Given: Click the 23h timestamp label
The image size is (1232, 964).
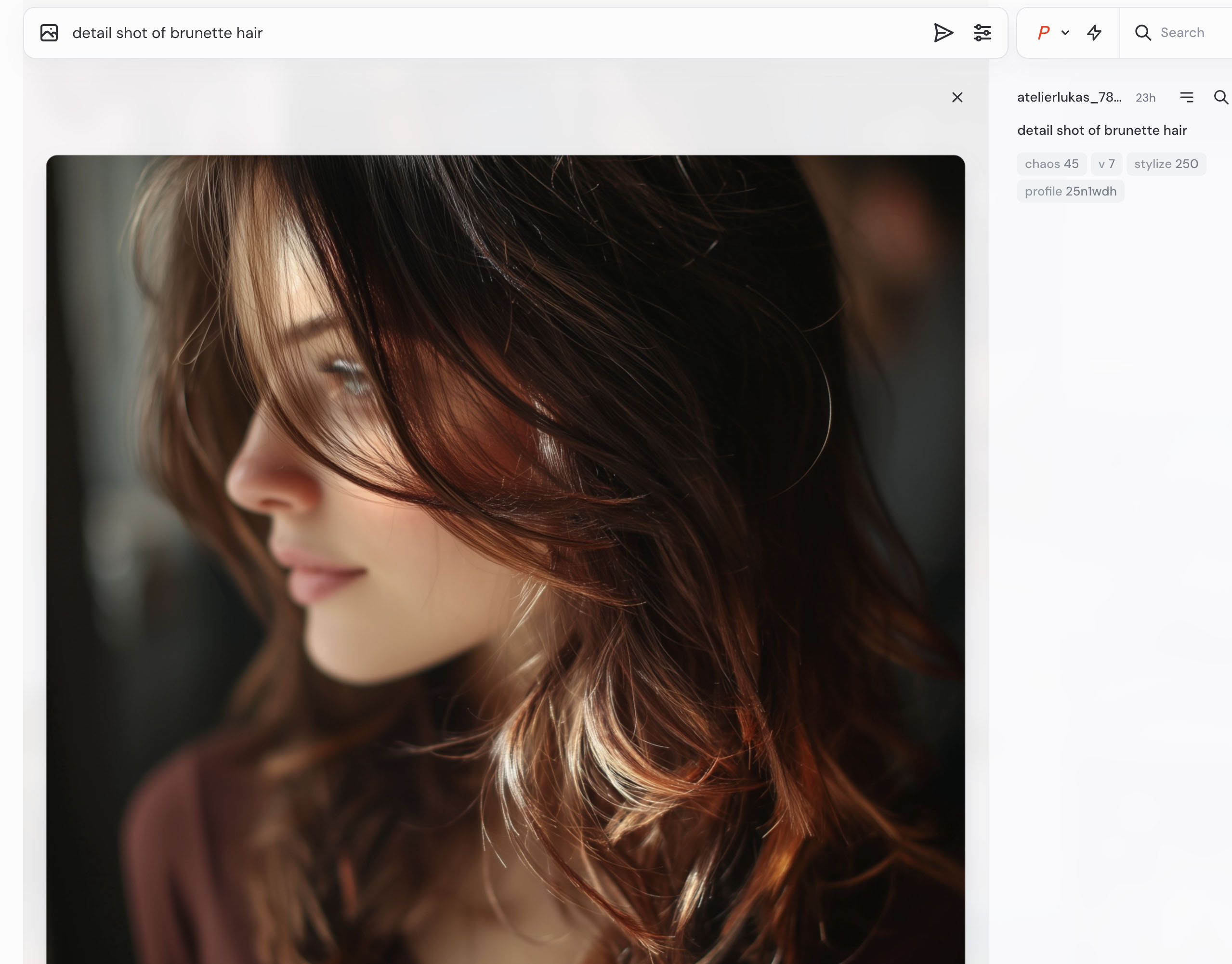Looking at the screenshot, I should click(x=1145, y=98).
